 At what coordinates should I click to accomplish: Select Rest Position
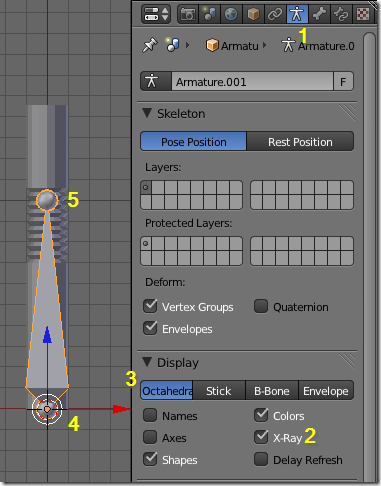[300, 142]
